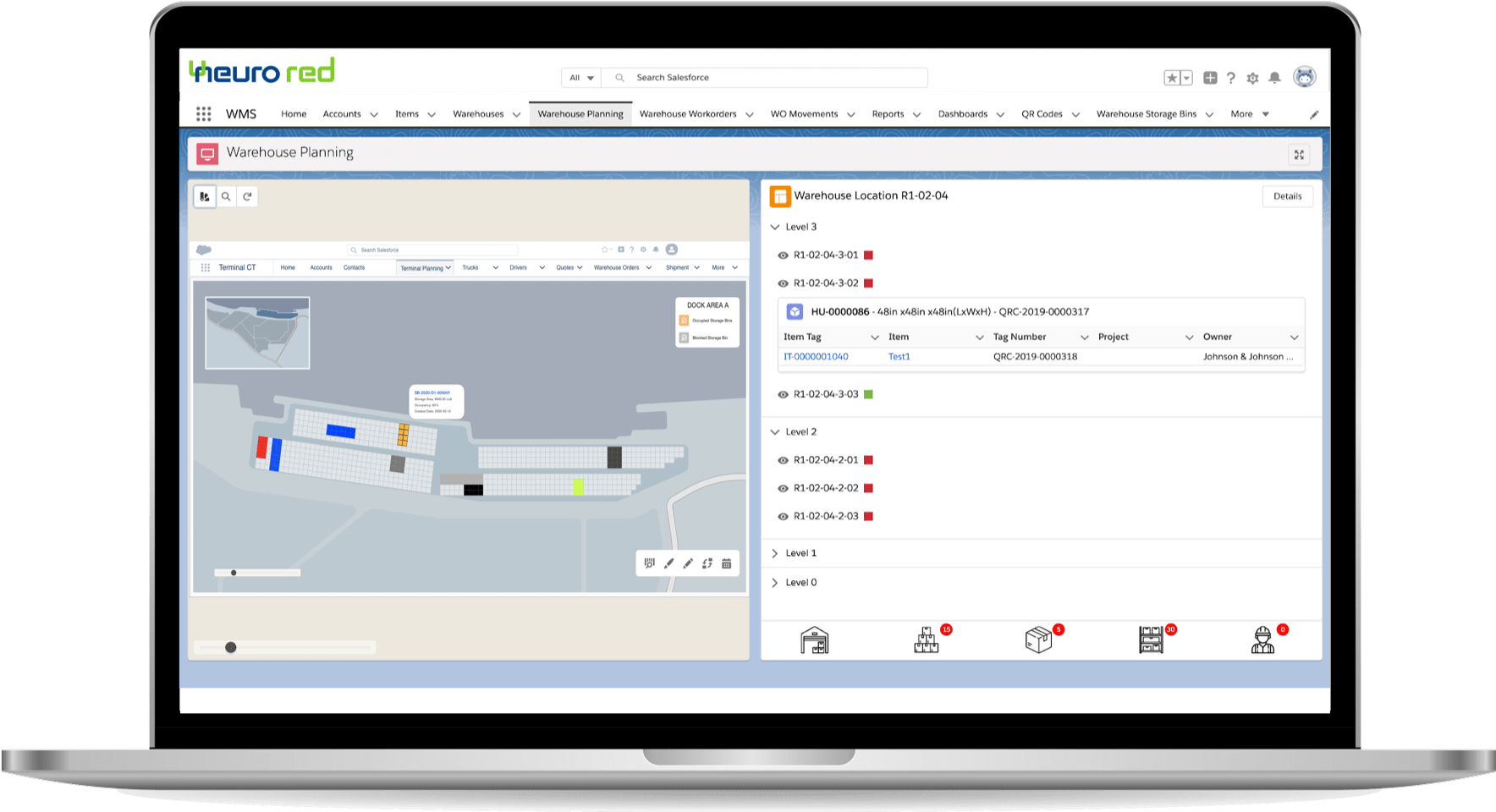The width and height of the screenshot is (1496, 812).
Task: Toggle visibility of bin R1-02-04-2-02
Action: (782, 488)
